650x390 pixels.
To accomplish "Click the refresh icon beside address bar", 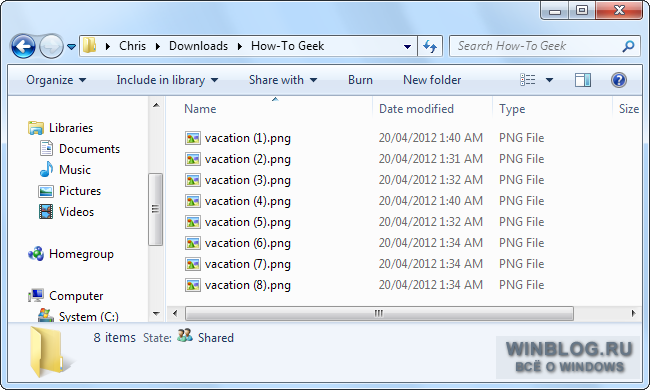I will [430, 46].
